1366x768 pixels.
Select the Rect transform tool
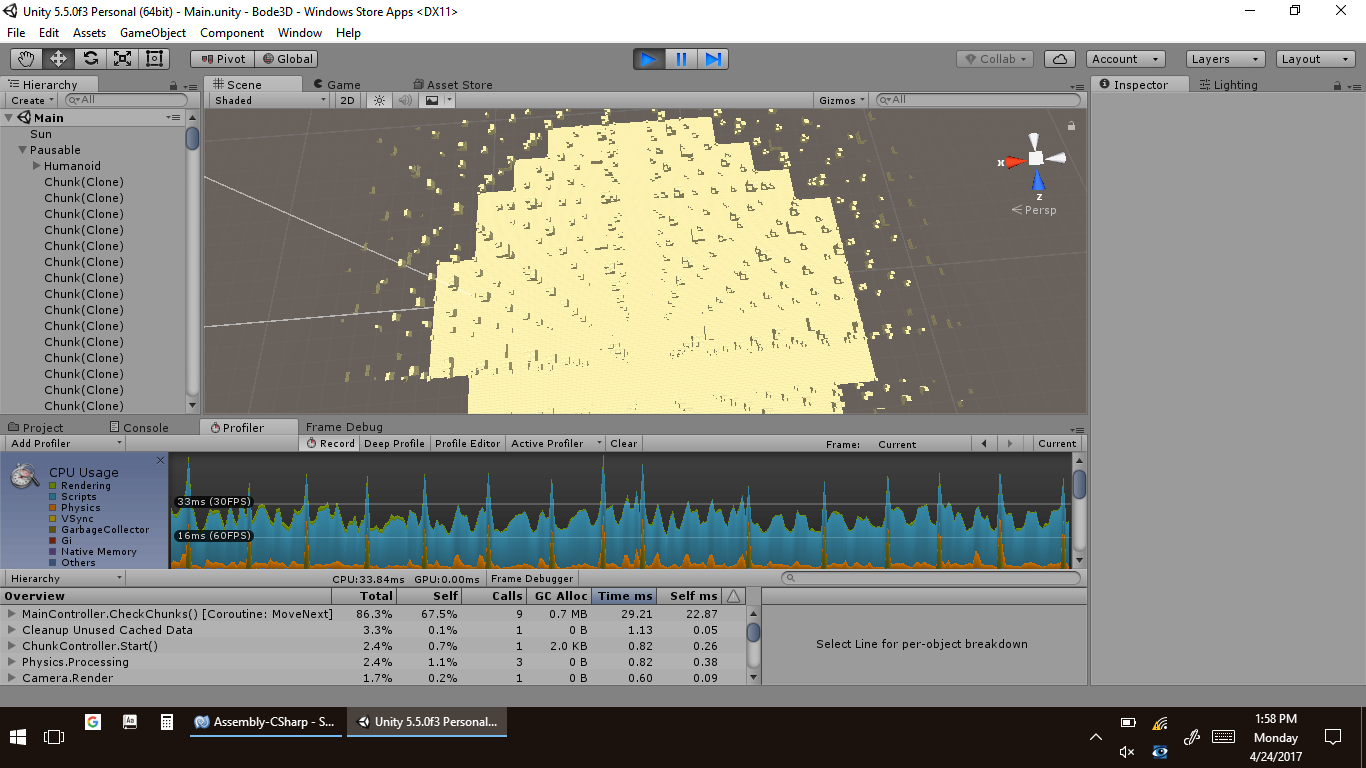[x=154, y=59]
